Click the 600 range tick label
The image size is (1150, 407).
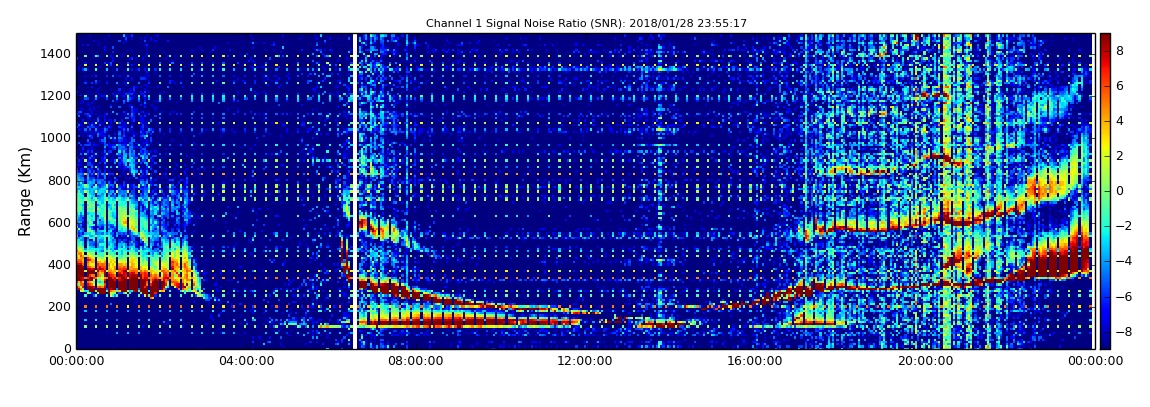pyautogui.click(x=60, y=222)
